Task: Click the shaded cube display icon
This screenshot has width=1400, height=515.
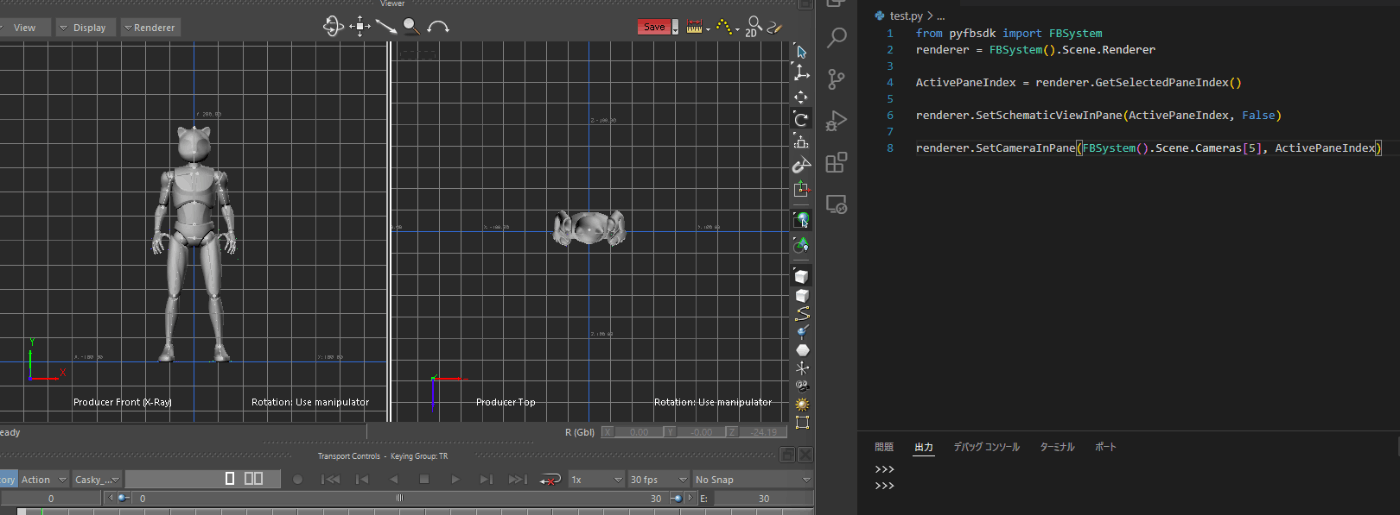Action: point(801,275)
